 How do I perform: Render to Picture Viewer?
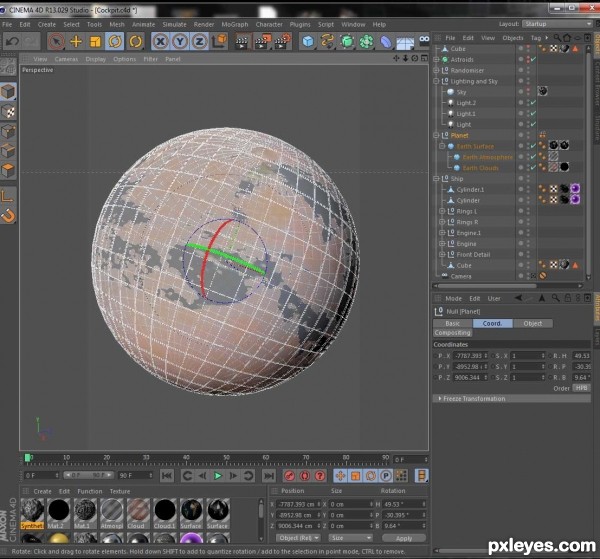coord(262,41)
